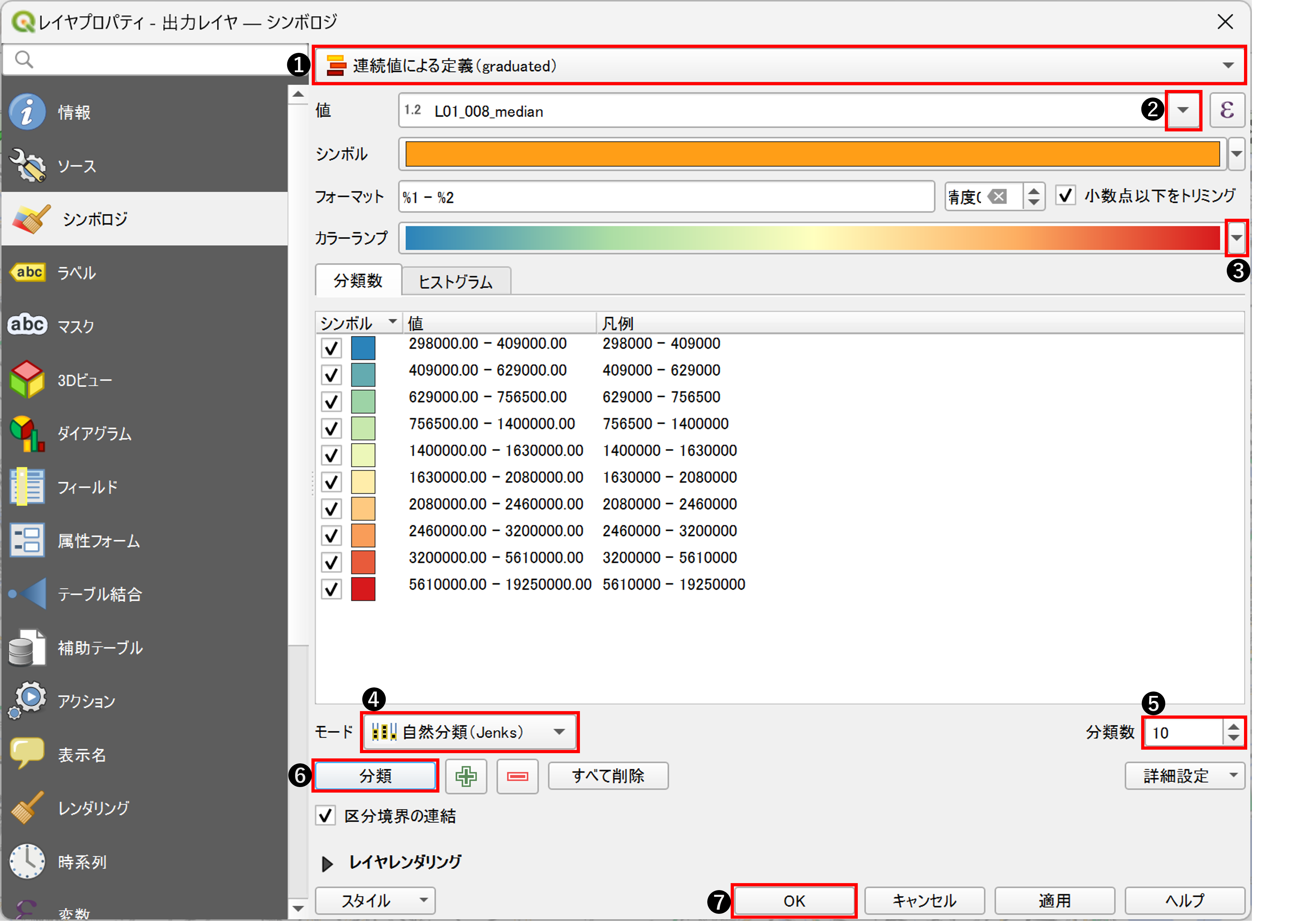Click the すべて削除 button
1296x924 pixels.
point(608,776)
